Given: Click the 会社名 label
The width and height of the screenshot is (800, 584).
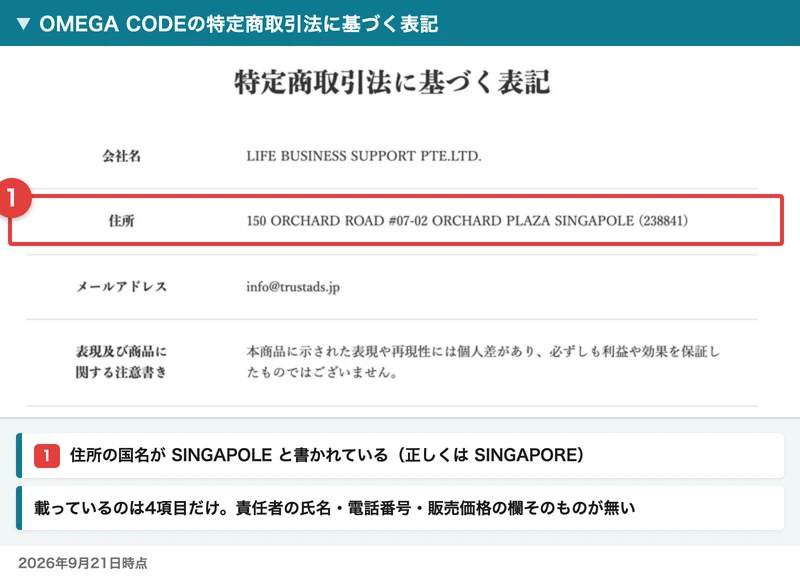Looking at the screenshot, I should tap(121, 156).
